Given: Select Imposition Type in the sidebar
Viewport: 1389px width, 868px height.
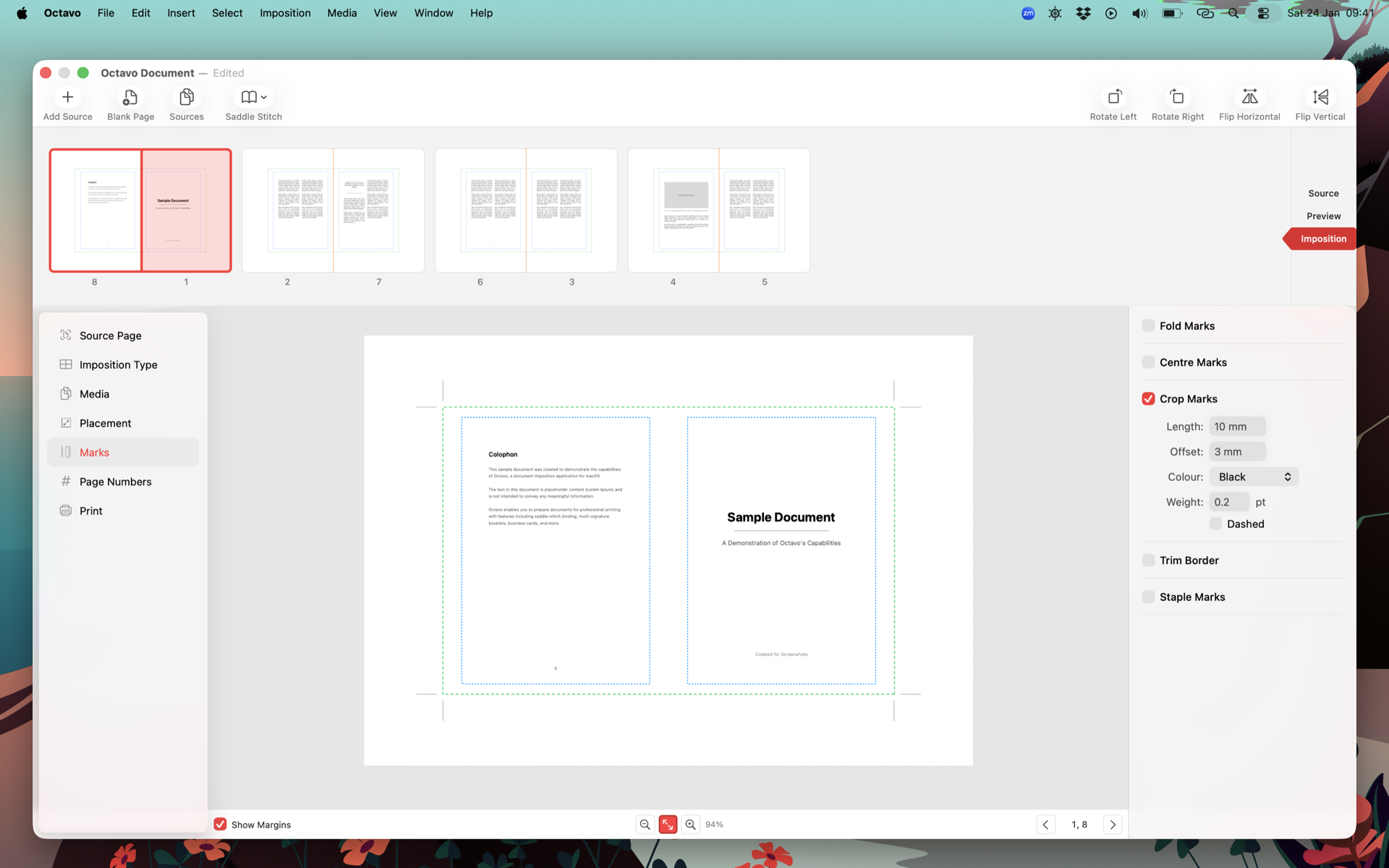Looking at the screenshot, I should click(118, 365).
